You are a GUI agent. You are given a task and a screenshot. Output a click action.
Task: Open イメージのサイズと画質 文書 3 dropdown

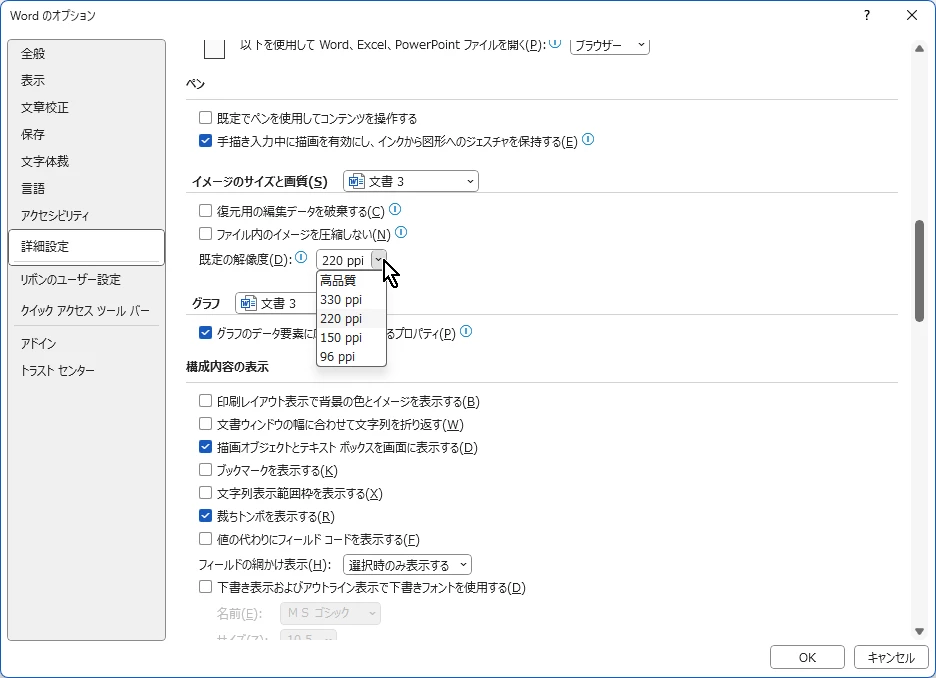(x=411, y=181)
